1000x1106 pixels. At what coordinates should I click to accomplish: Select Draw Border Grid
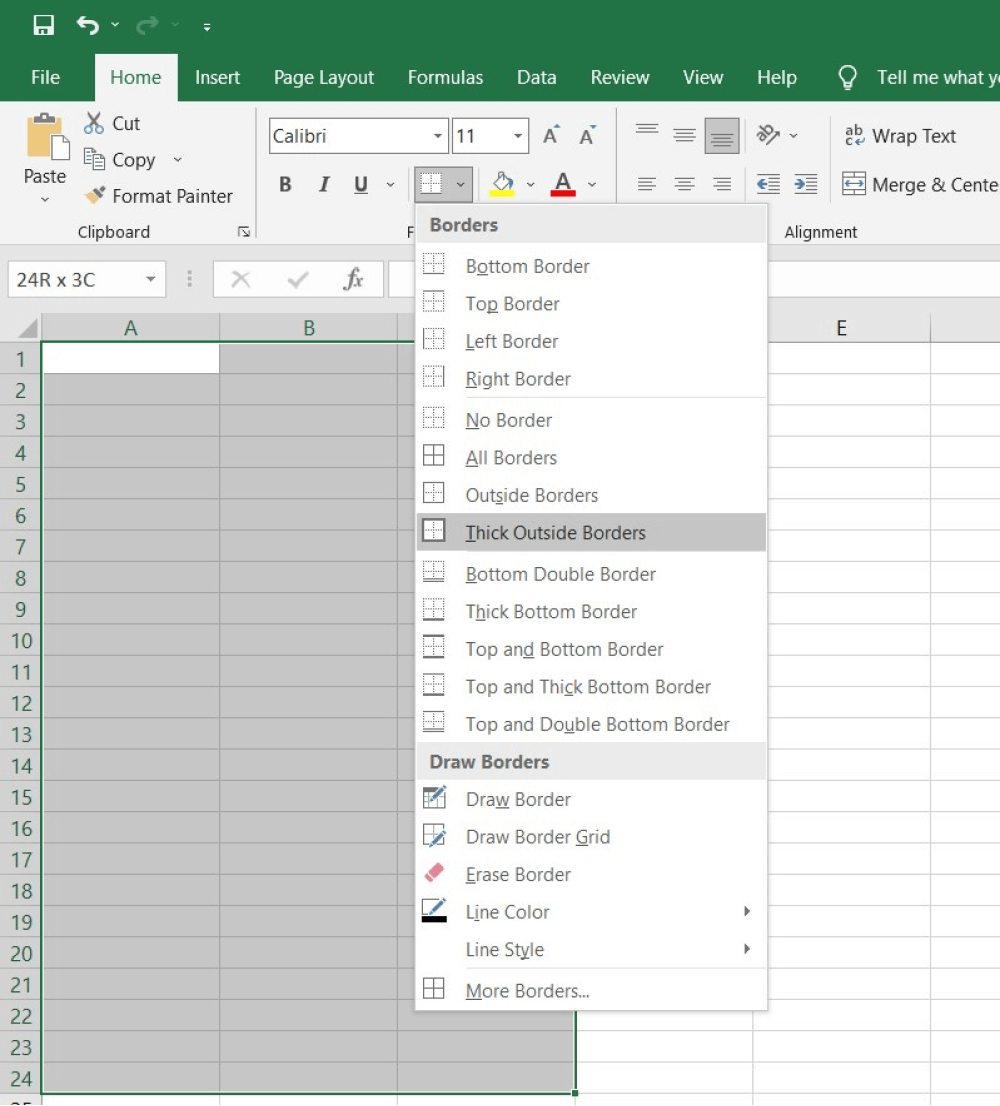click(x=537, y=837)
